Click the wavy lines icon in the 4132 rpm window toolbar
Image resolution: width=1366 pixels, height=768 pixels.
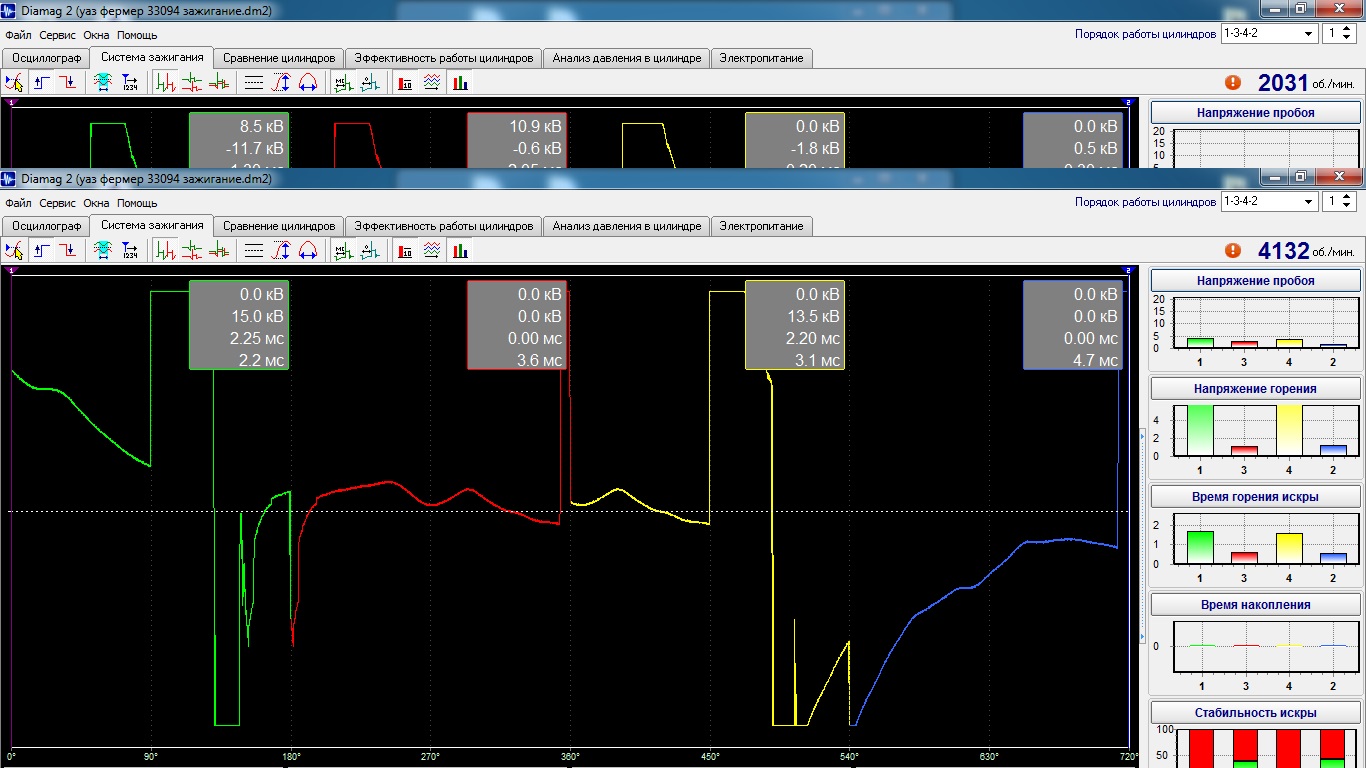(x=432, y=250)
